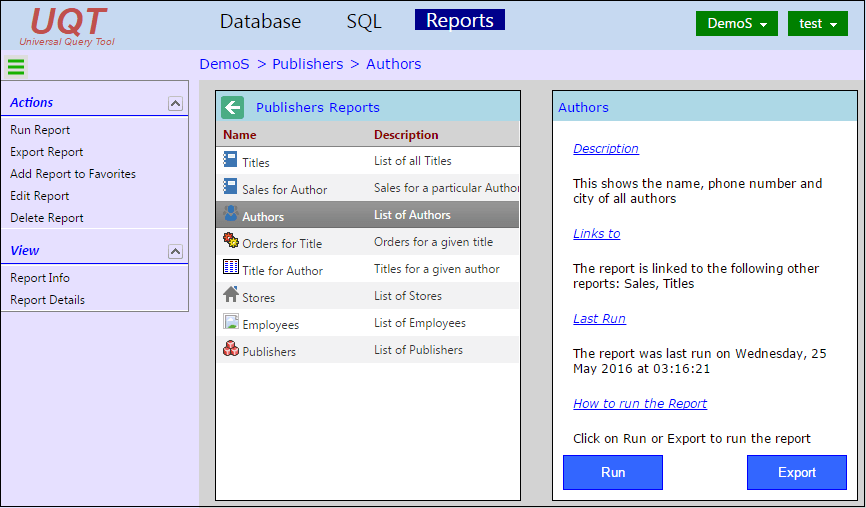Select the 'Titles' report name
This screenshot has height=508, width=866.
tap(256, 162)
